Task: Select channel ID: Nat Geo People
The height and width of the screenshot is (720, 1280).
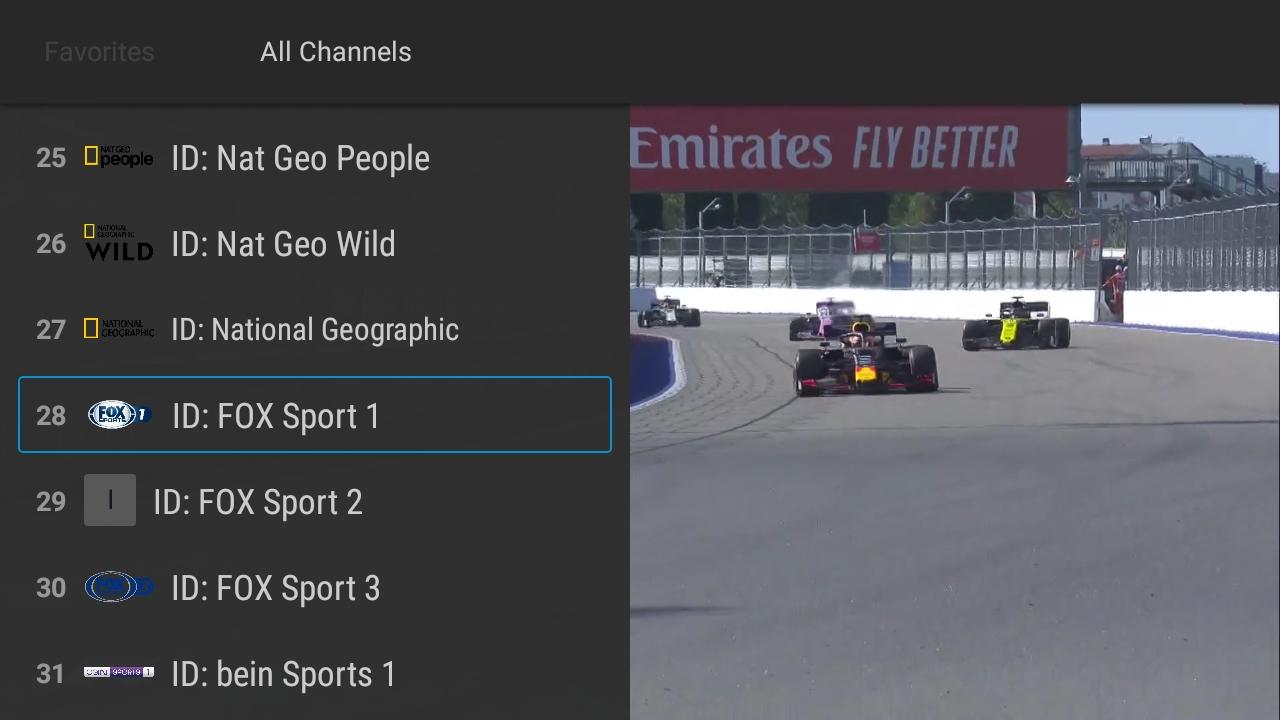Action: [315, 157]
